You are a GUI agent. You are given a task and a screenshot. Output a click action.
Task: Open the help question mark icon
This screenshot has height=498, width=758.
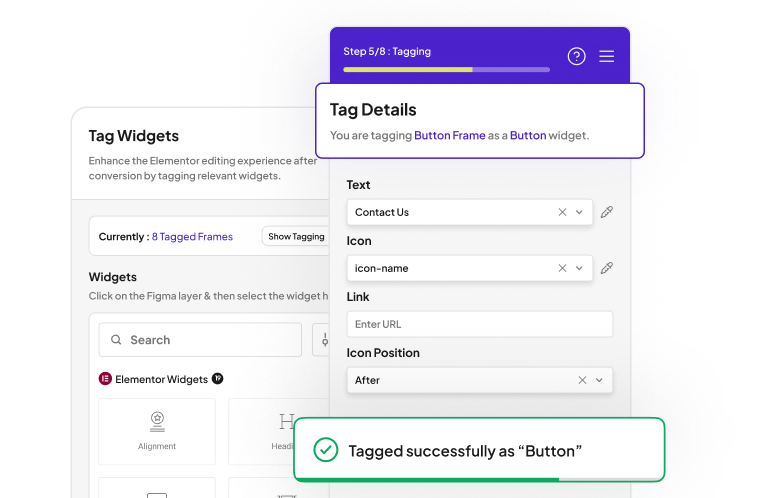click(x=576, y=57)
